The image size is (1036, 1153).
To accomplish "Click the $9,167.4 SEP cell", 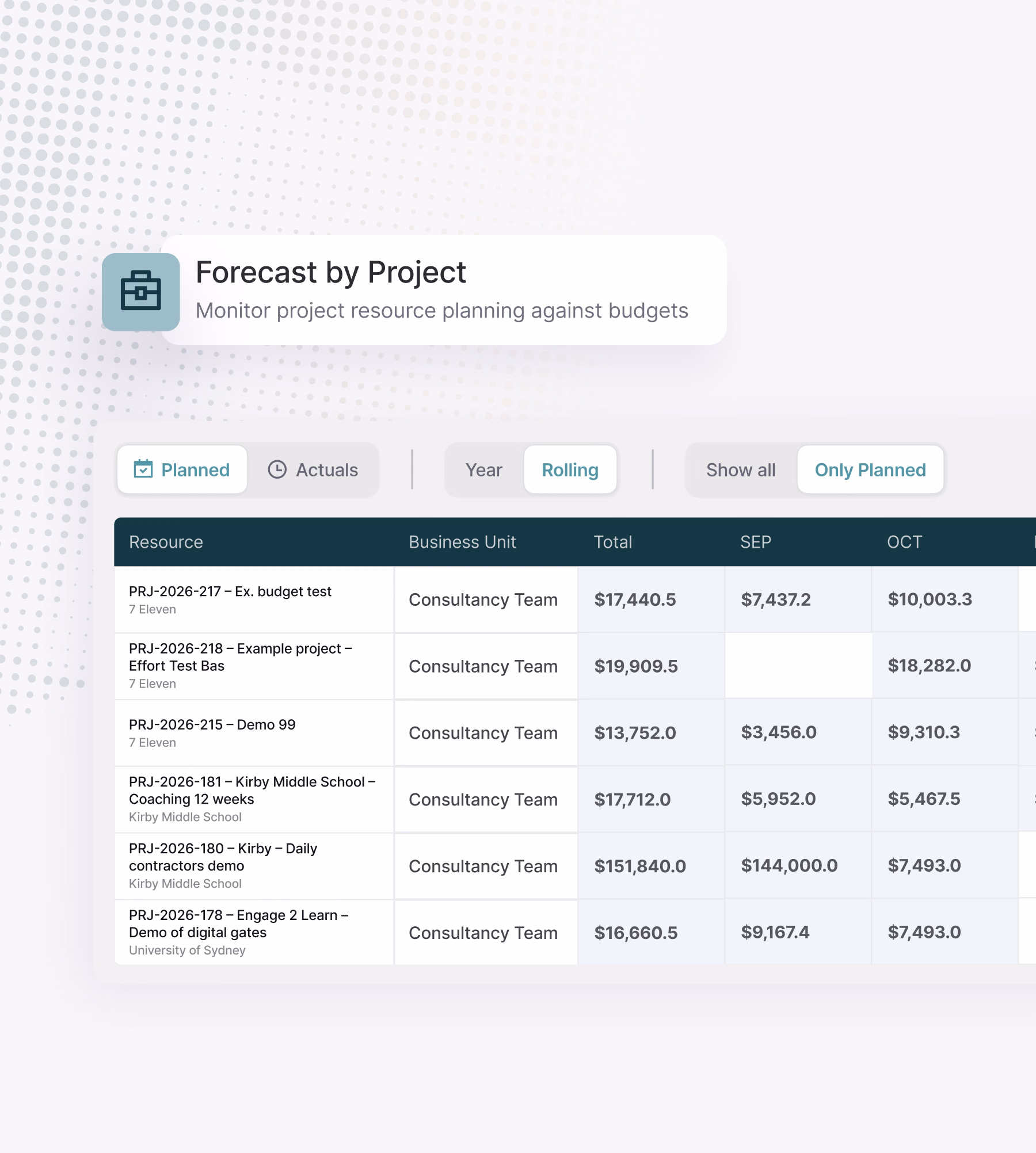I will point(798,933).
